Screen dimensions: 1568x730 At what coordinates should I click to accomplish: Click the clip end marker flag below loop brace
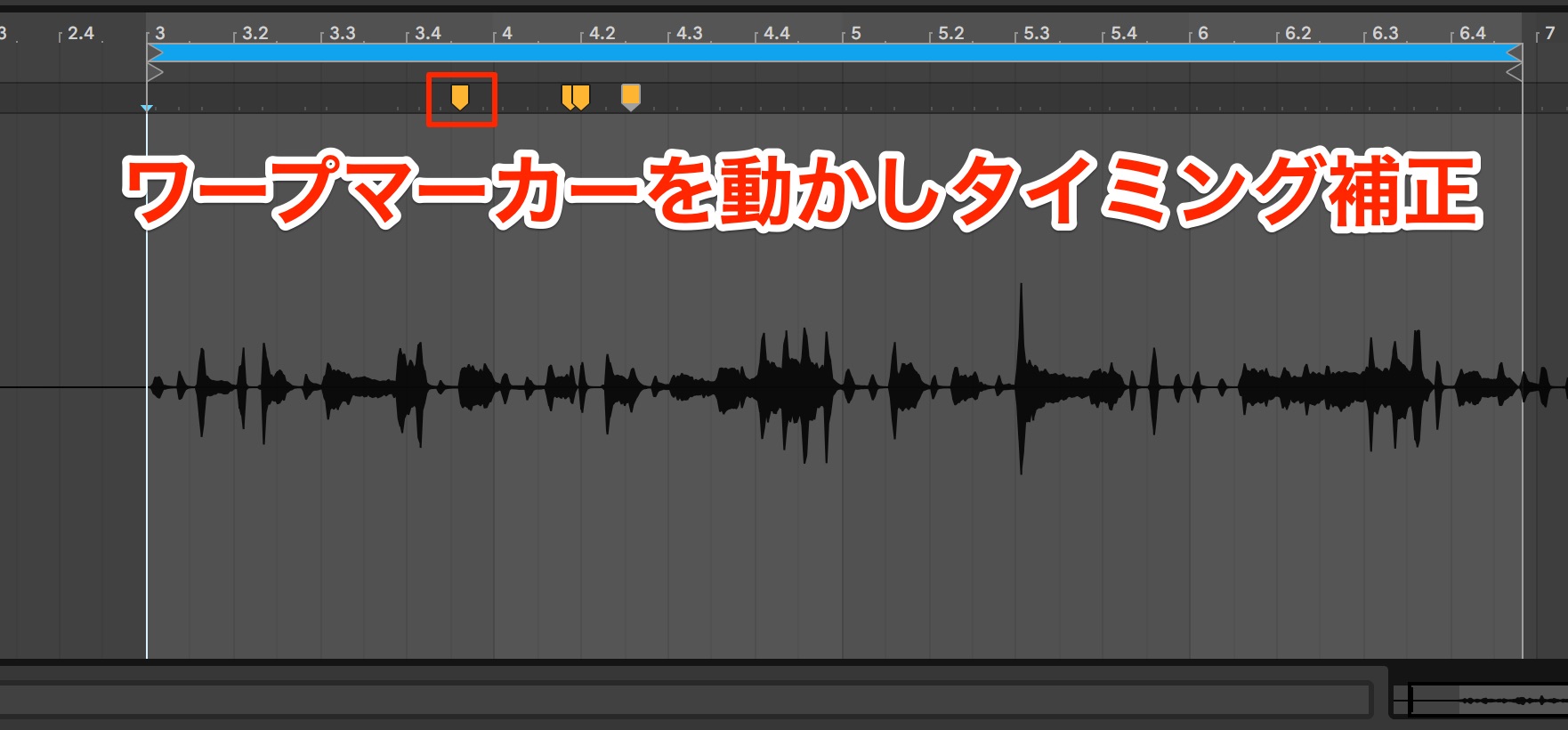pyautogui.click(x=1514, y=72)
